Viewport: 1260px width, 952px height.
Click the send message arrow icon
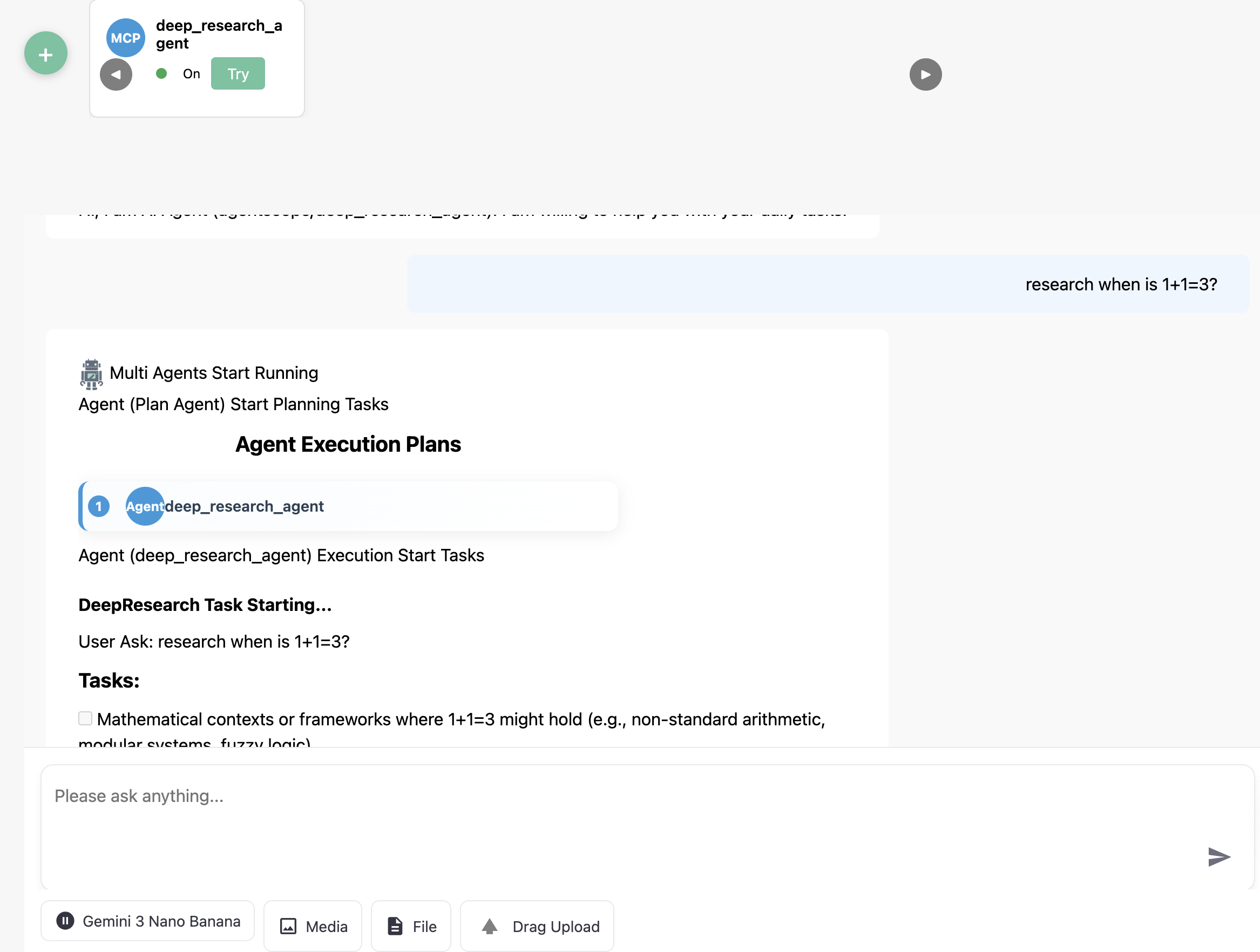(x=1218, y=856)
